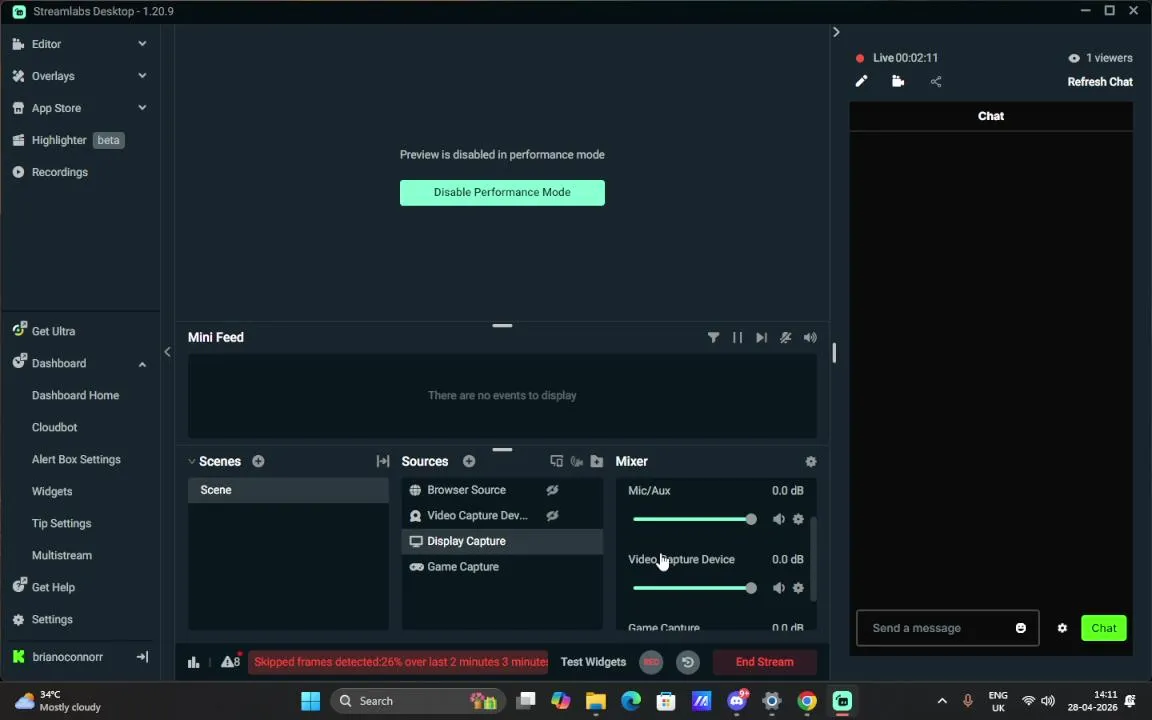Open the Overlays sidebar item

pos(53,76)
